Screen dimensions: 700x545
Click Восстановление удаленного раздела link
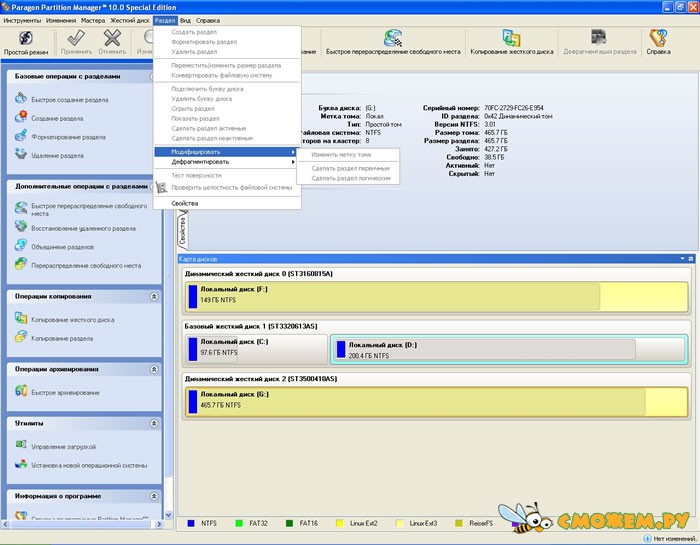83,229
